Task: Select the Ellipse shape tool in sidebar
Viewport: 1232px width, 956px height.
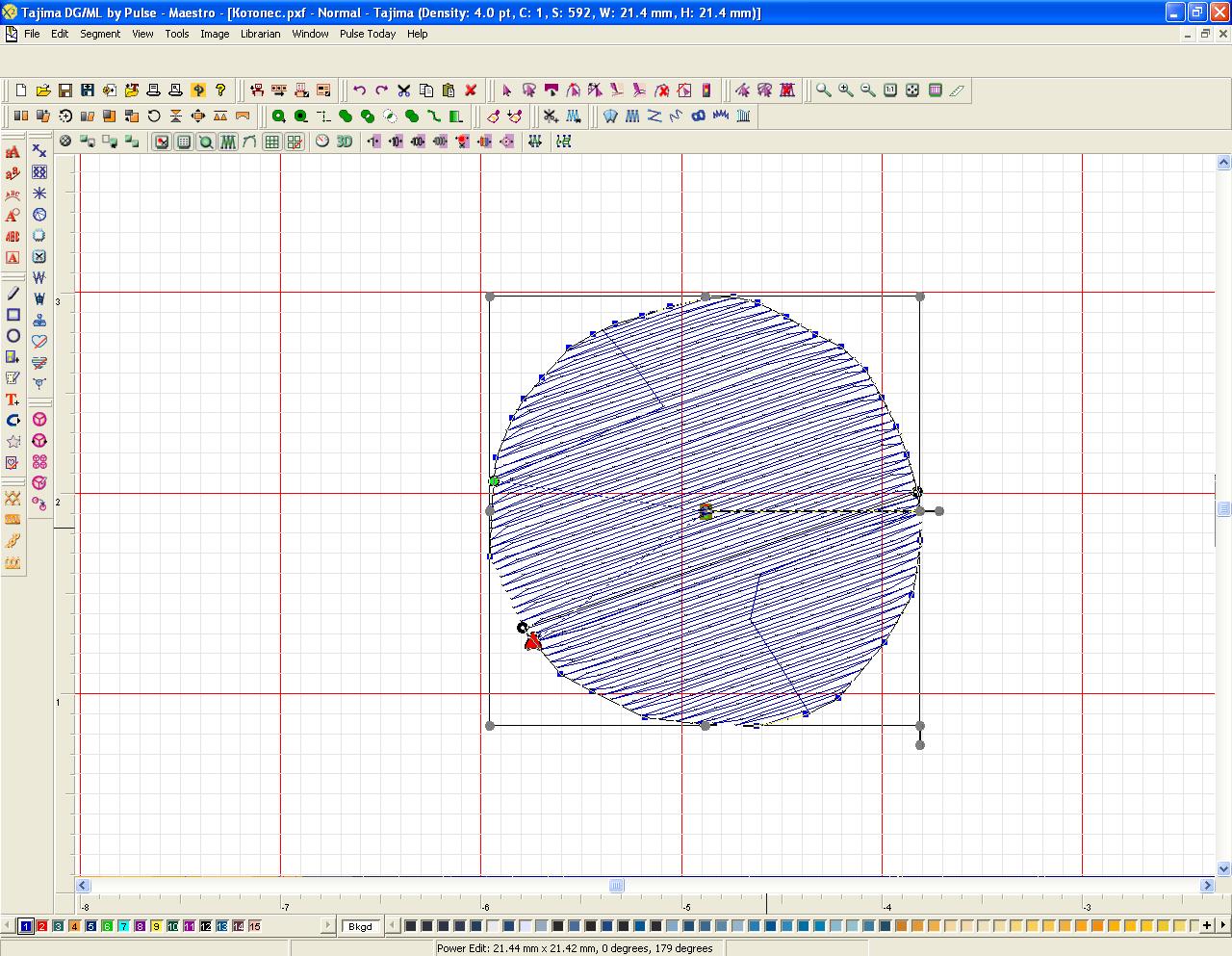Action: [x=13, y=336]
